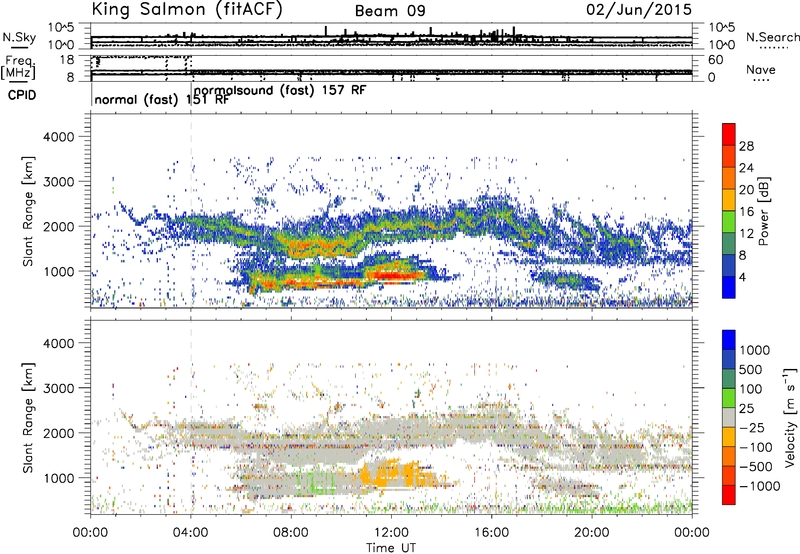Click the '12:00' time axis tick
800x554 pixels.
click(391, 533)
